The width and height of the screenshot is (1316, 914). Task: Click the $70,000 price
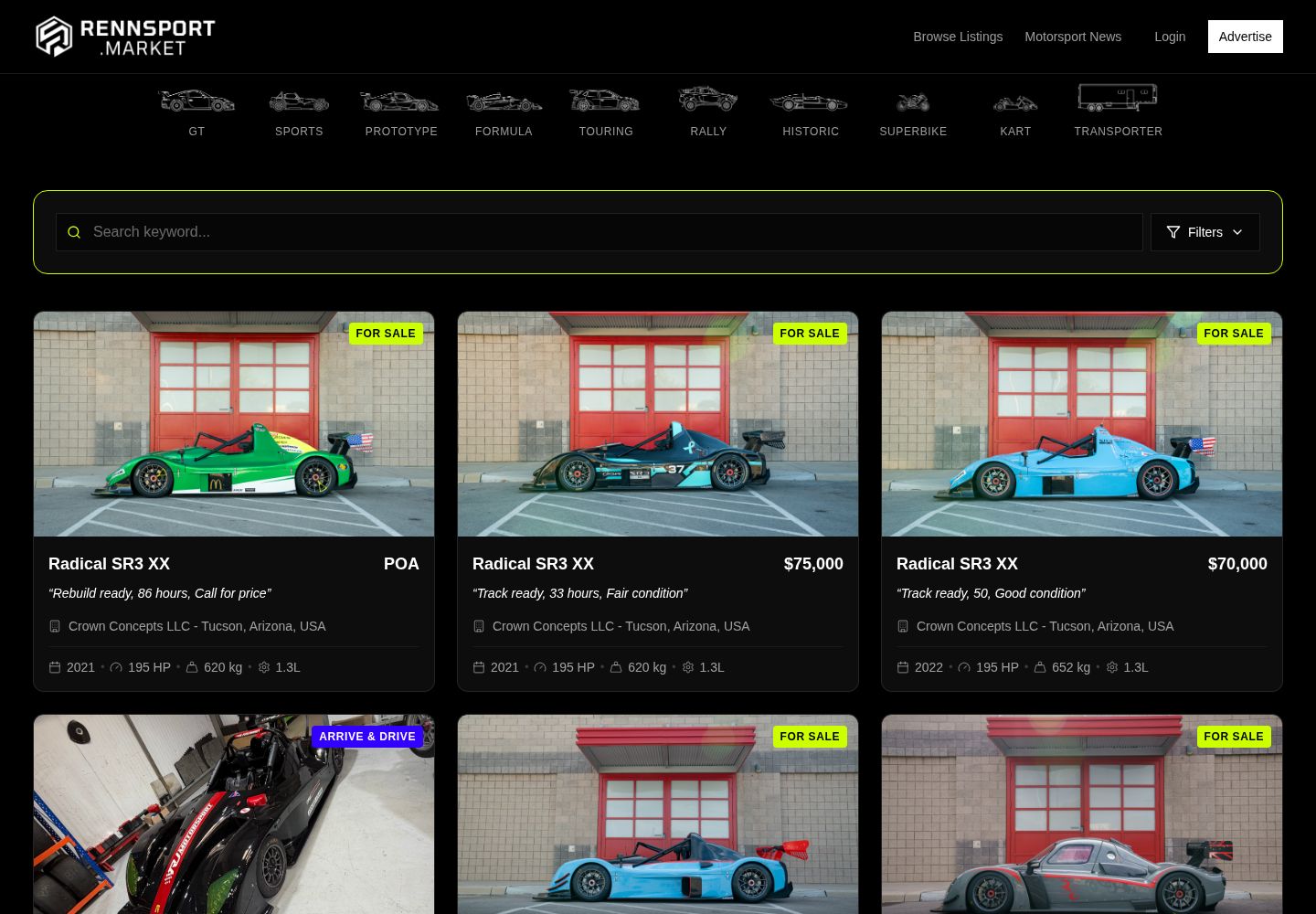(1237, 564)
